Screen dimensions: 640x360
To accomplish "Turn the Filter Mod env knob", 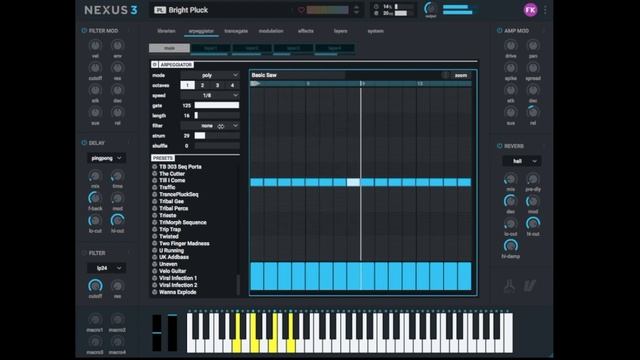I will coord(118,46).
